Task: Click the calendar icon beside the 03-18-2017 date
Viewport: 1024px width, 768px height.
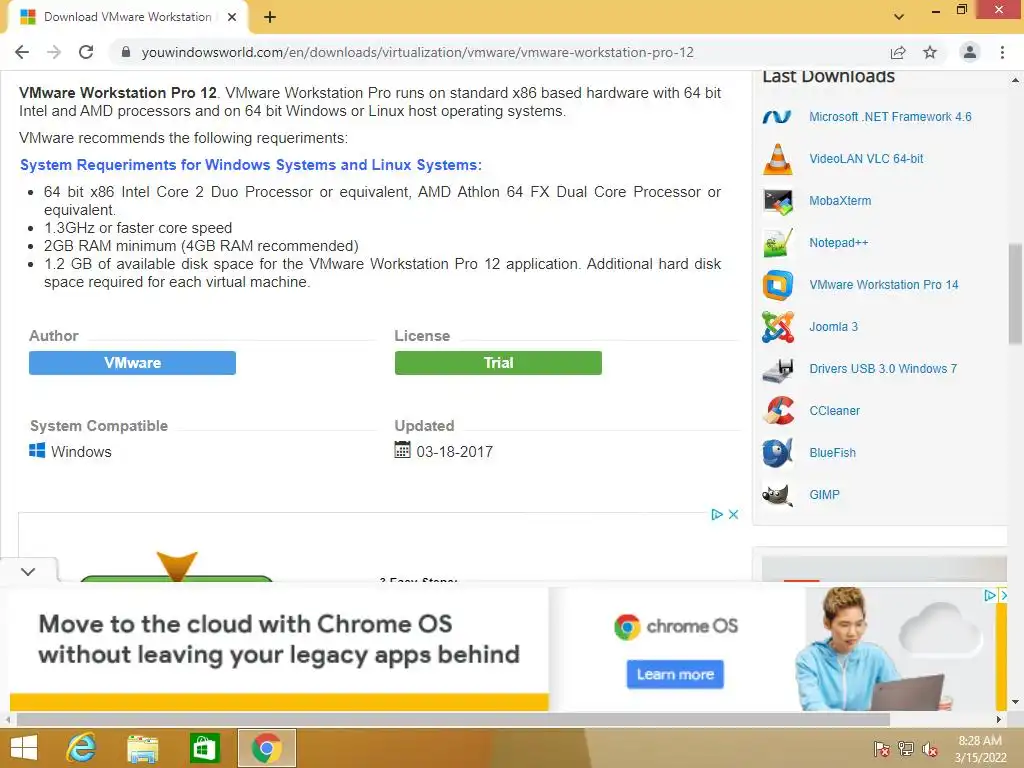Action: click(402, 450)
